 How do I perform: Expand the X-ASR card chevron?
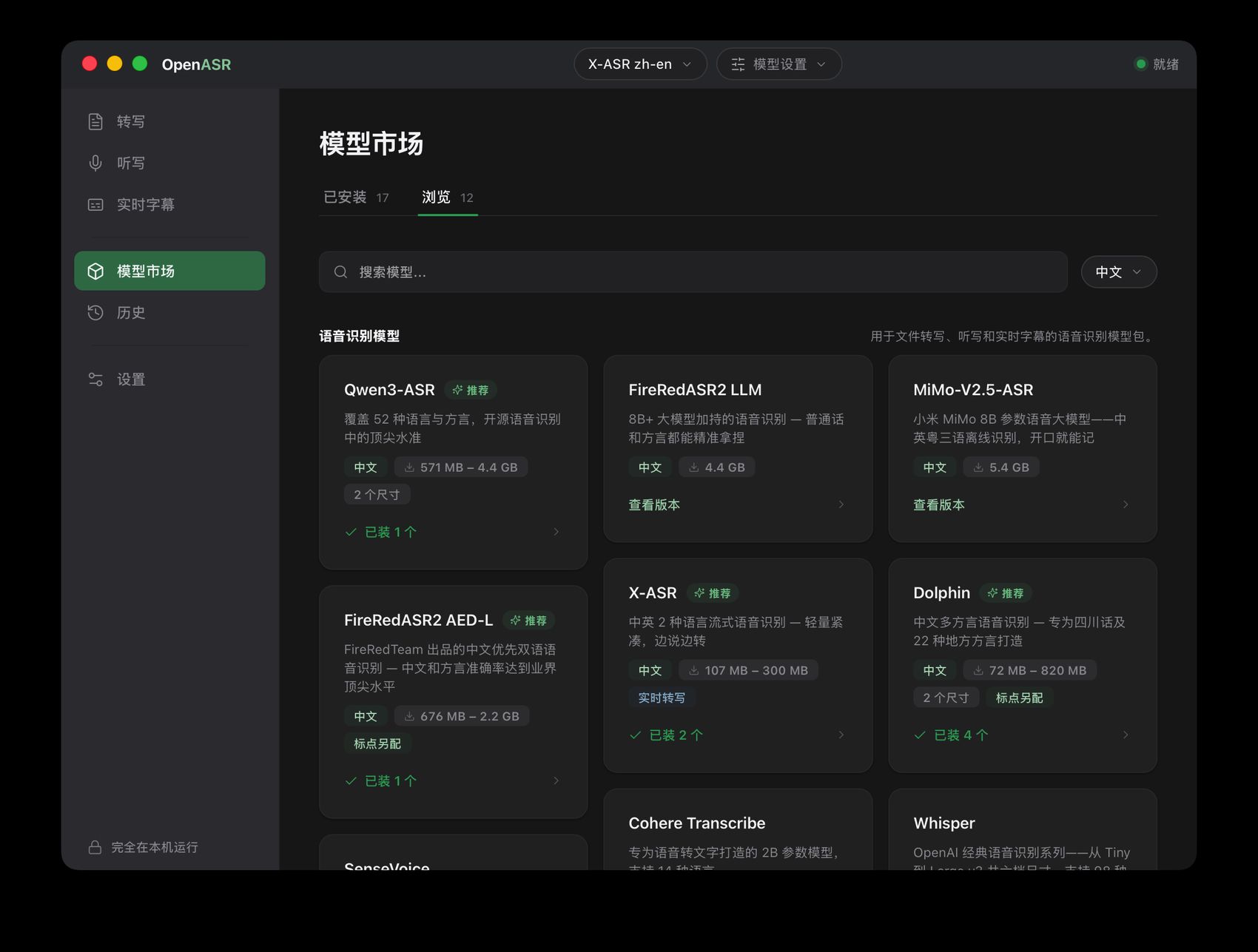pos(841,735)
